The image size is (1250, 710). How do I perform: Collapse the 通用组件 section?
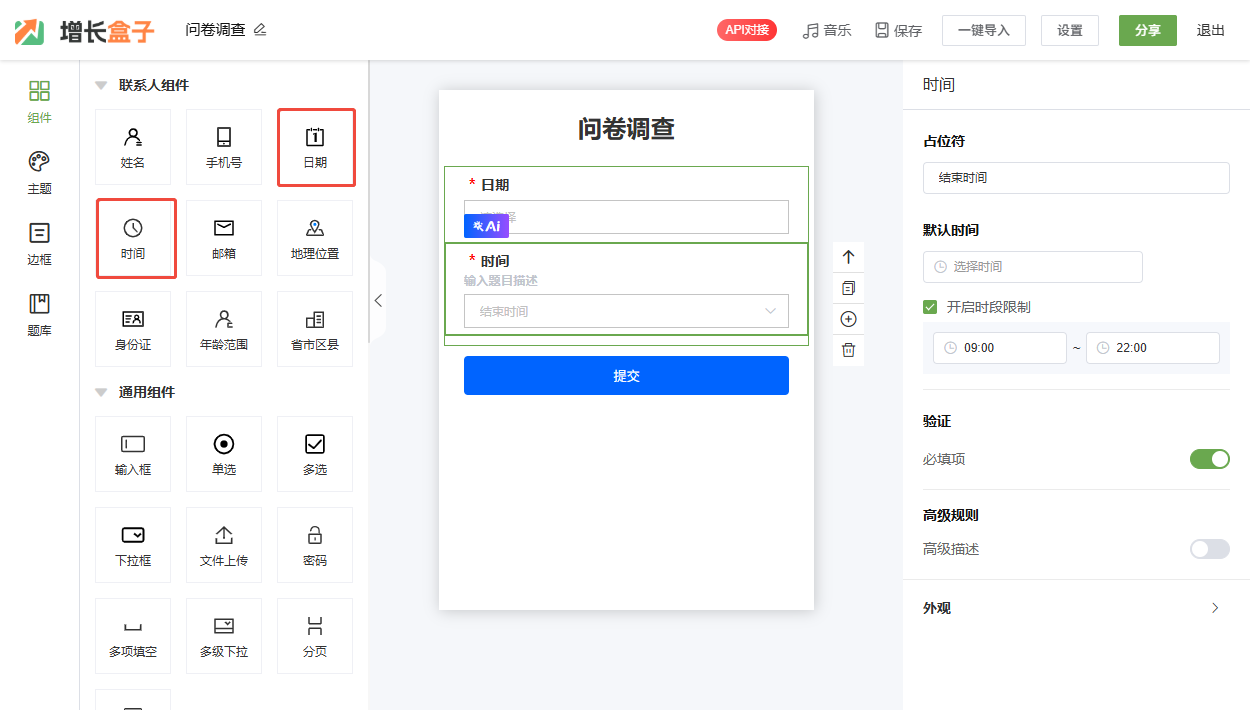pyautogui.click(x=101, y=392)
